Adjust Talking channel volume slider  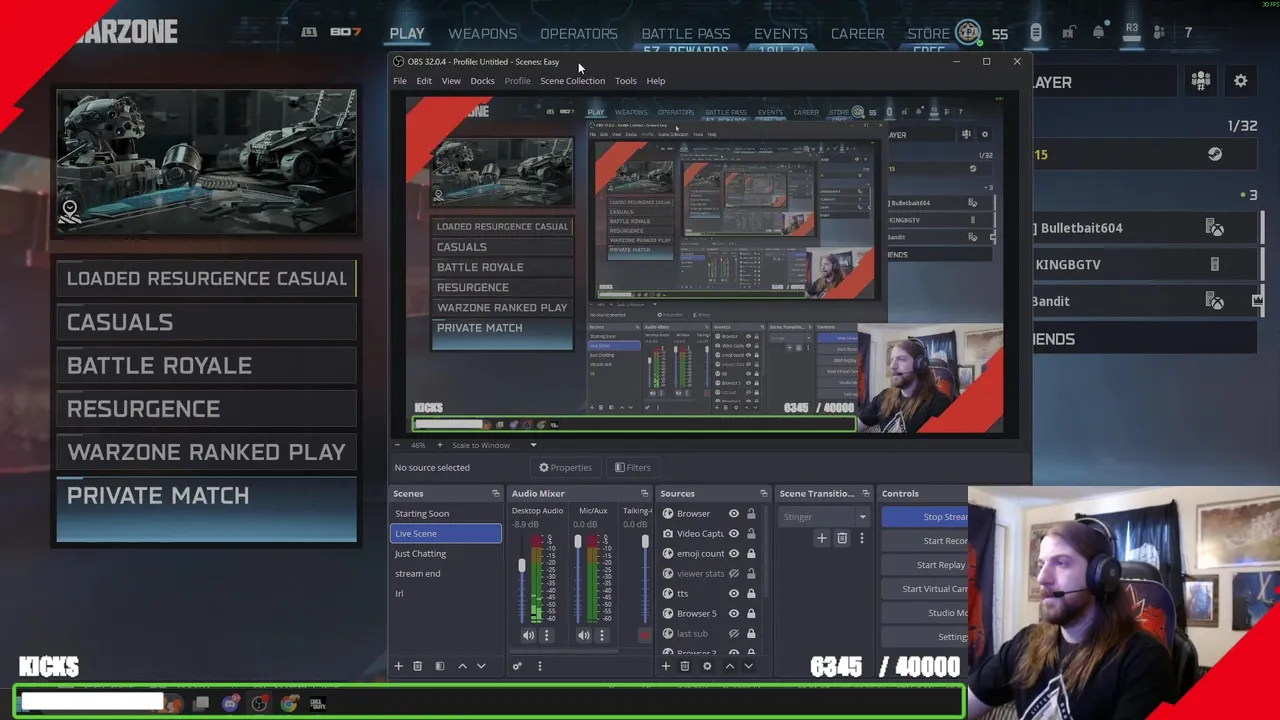tap(644, 543)
